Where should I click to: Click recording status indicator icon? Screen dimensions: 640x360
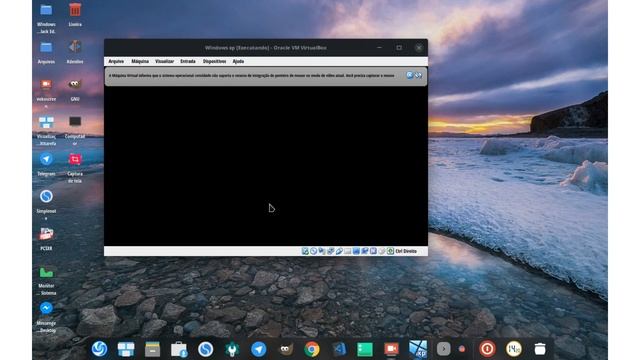(364, 251)
